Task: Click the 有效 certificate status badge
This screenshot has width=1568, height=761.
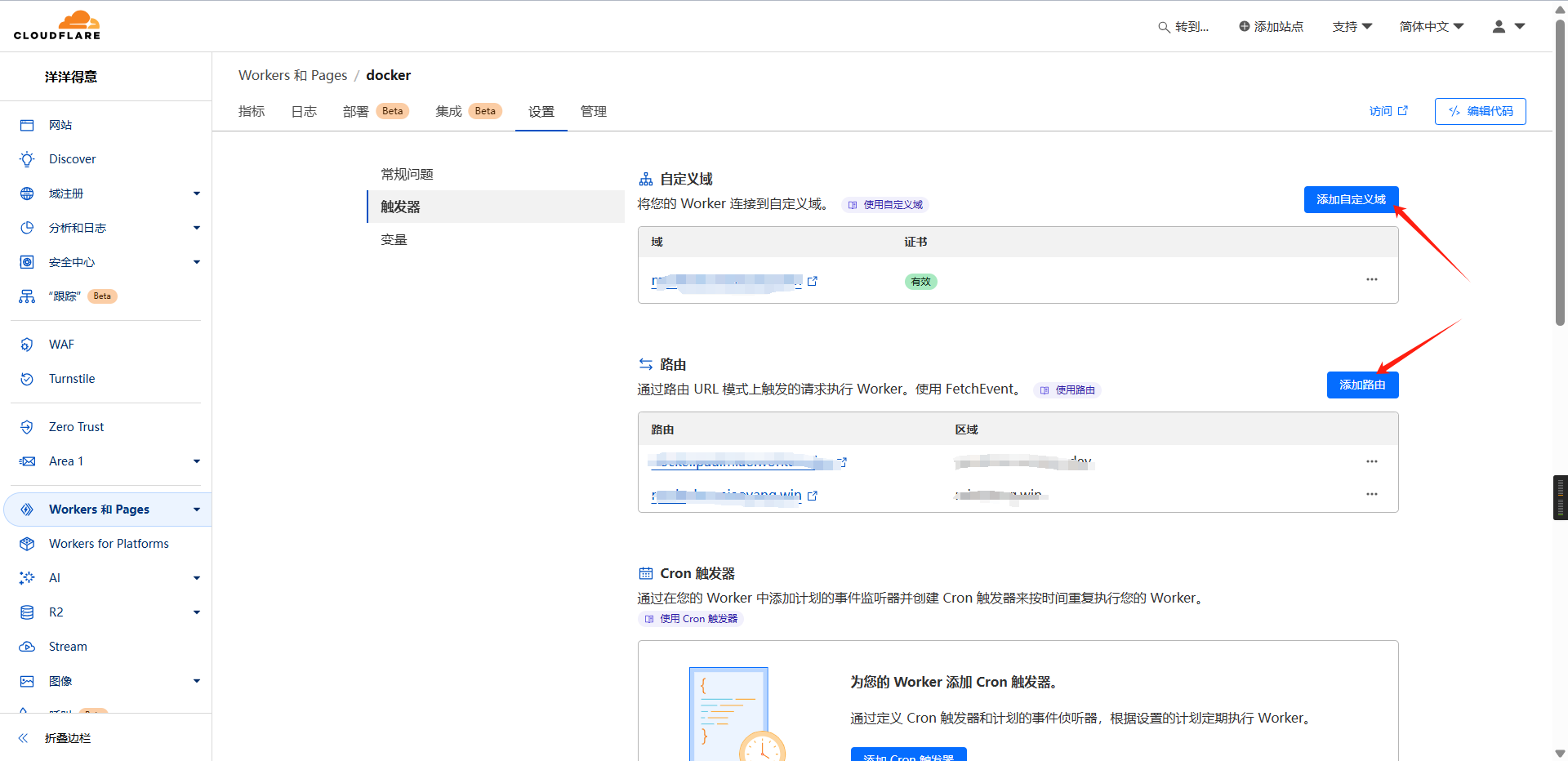Action: (x=920, y=282)
